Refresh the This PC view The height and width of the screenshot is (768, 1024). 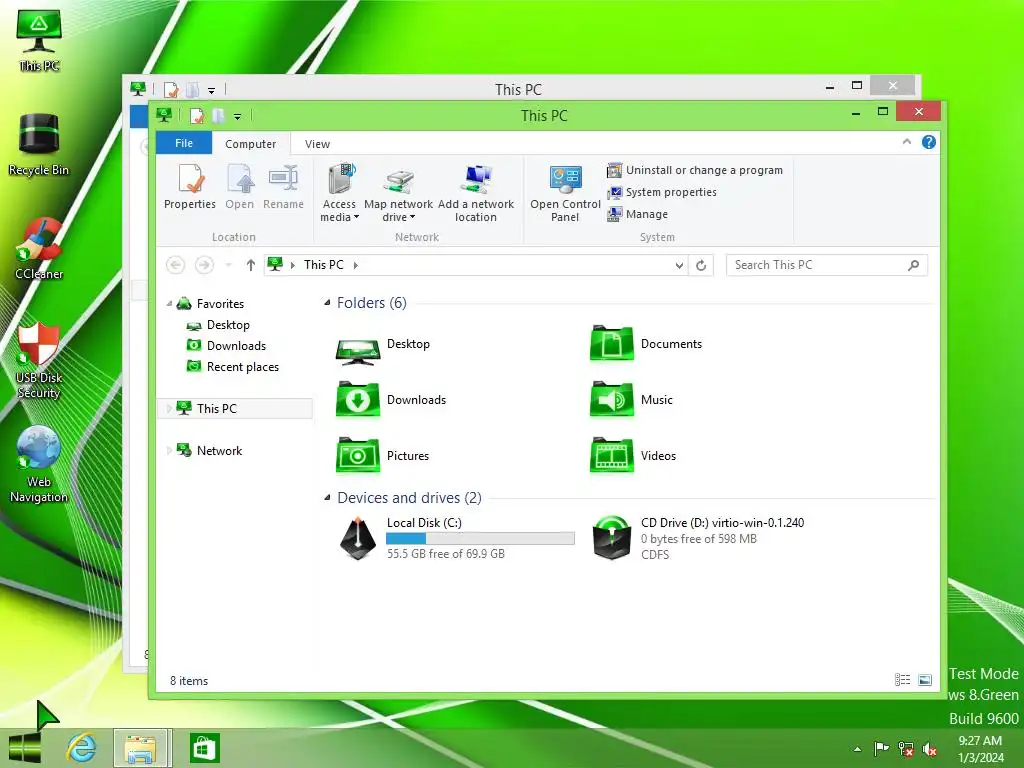pos(701,265)
